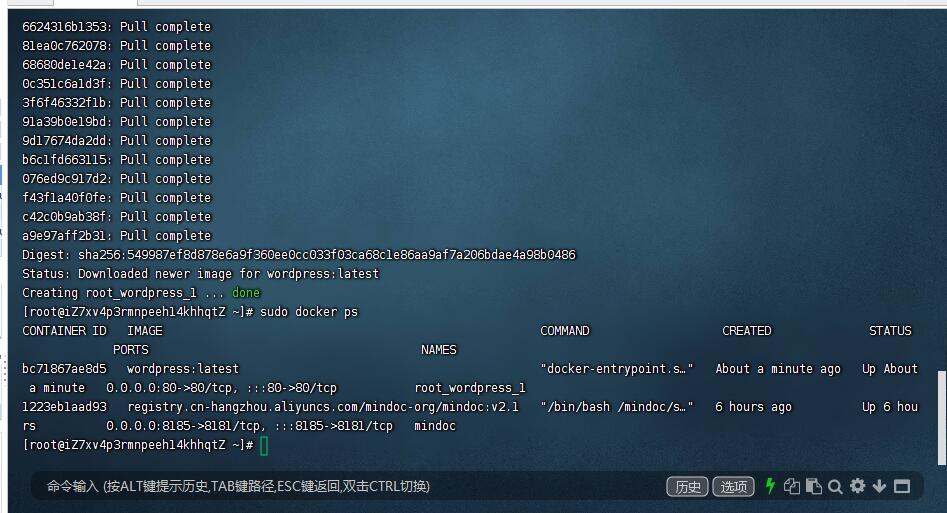947x513 pixels.
Task: Click layer line 91a39b0e19bd Pull complete
Action: 117,121
